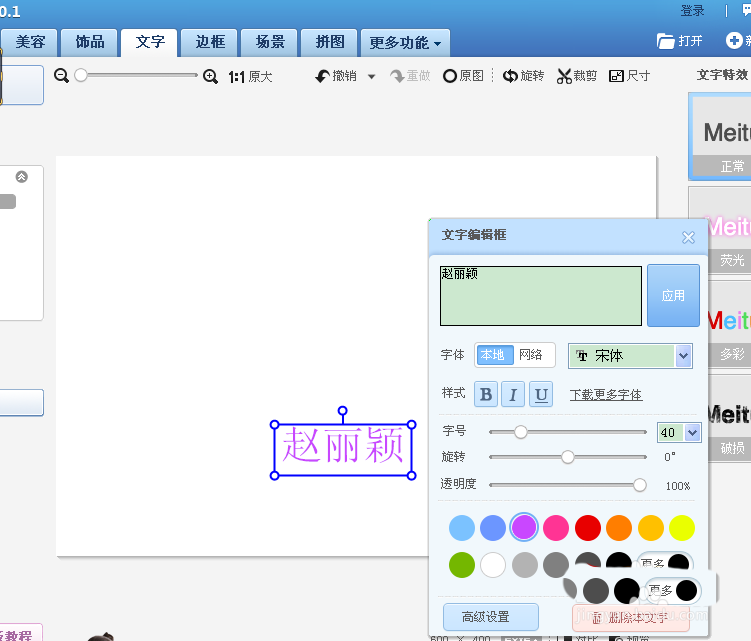Open the 场景 tab
Image resolution: width=751 pixels, height=641 pixels.
coord(269,42)
